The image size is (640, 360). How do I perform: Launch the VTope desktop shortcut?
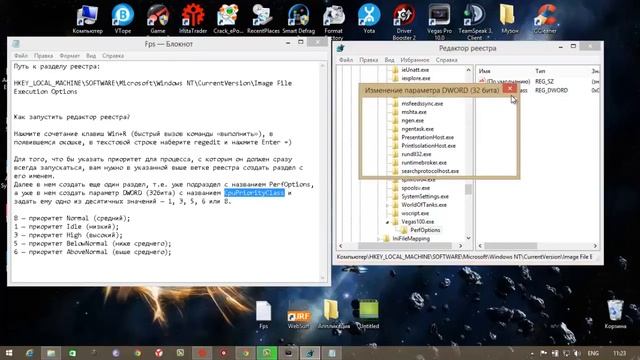point(122,18)
